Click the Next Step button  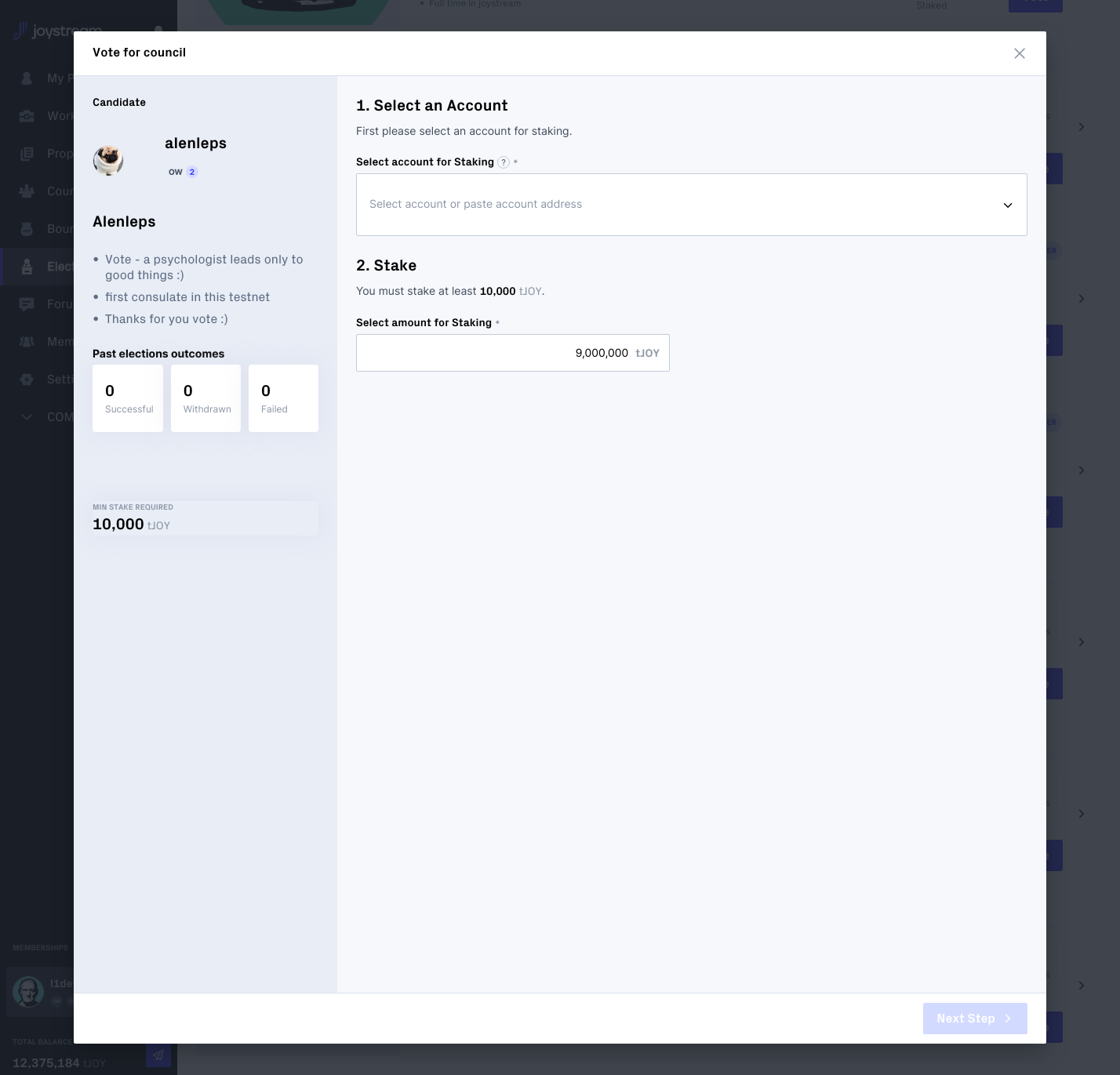975,1018
